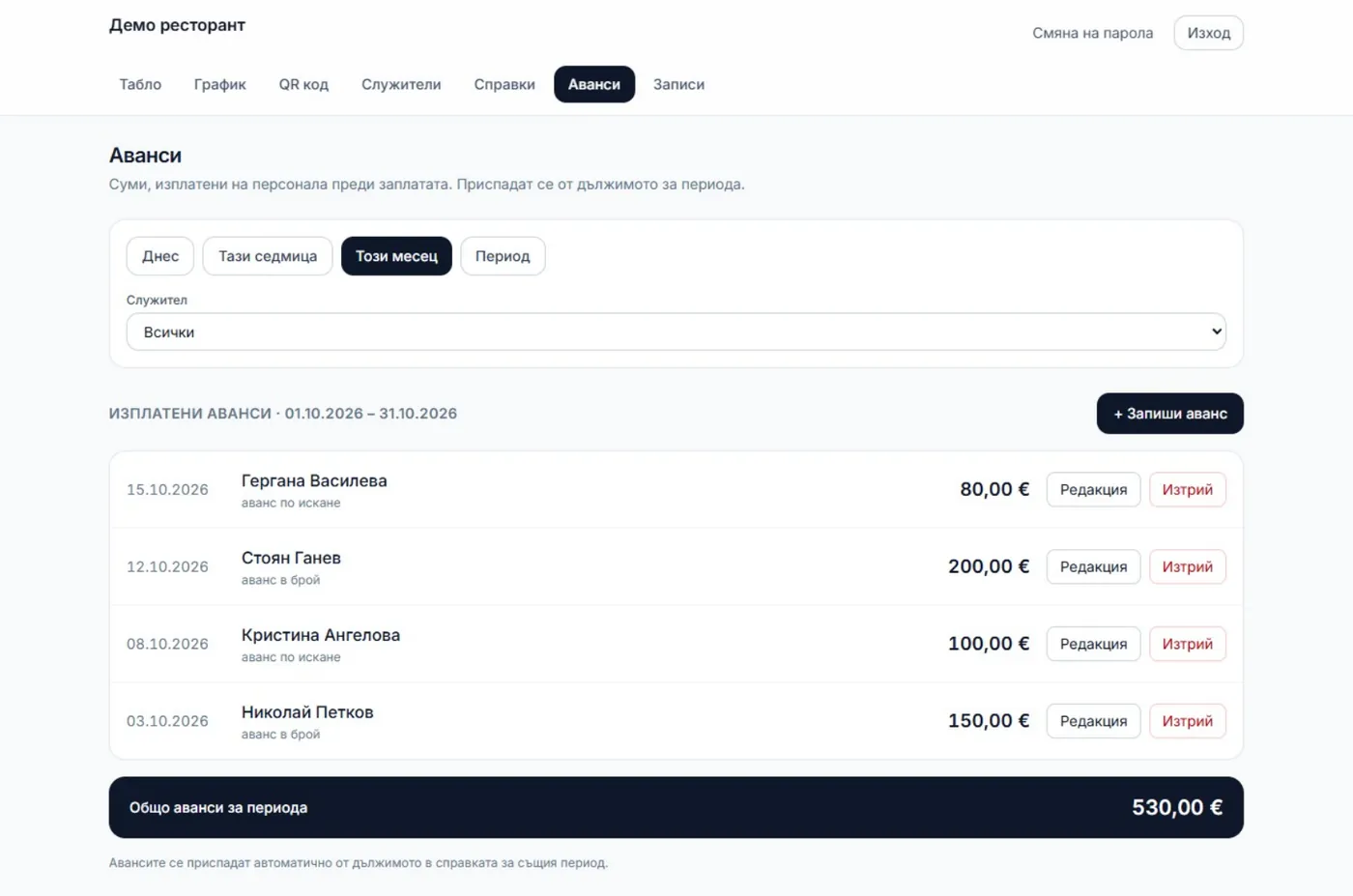This screenshot has width=1353, height=896.
Task: Delete Николай Петков's 150,00 € advance
Action: (x=1187, y=721)
